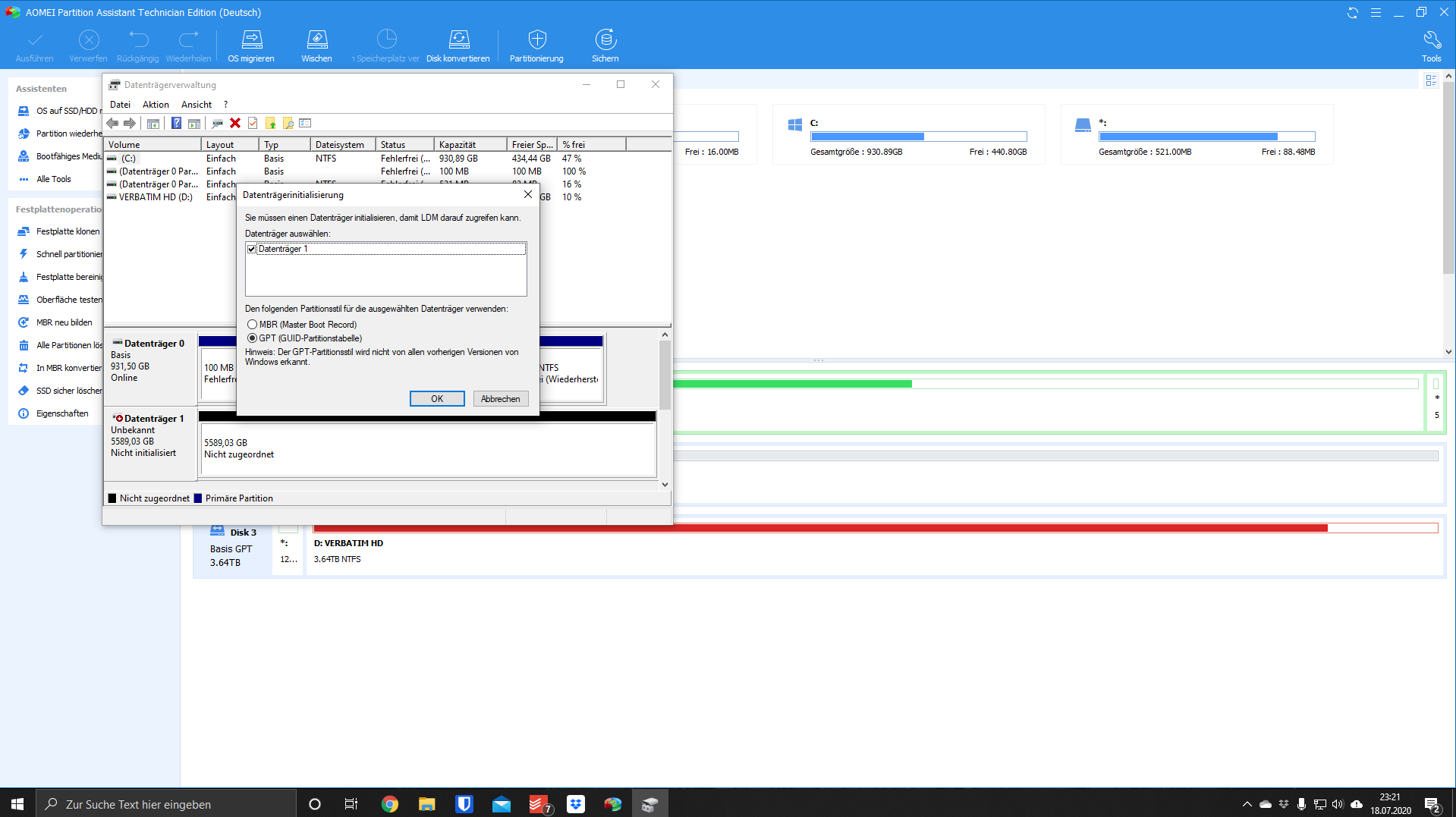Viewport: 1456px width, 817px height.
Task: Click the show/hide console tree icon
Action: click(153, 124)
